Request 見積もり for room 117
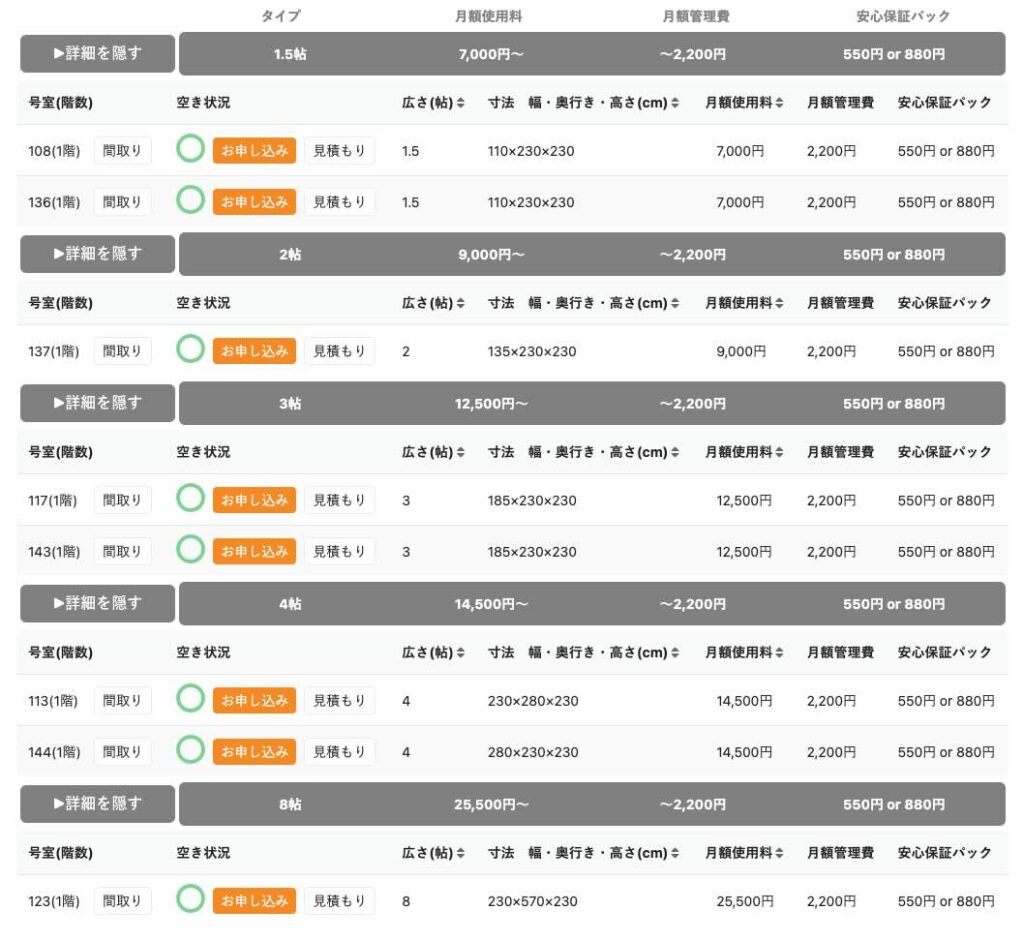 pos(339,500)
